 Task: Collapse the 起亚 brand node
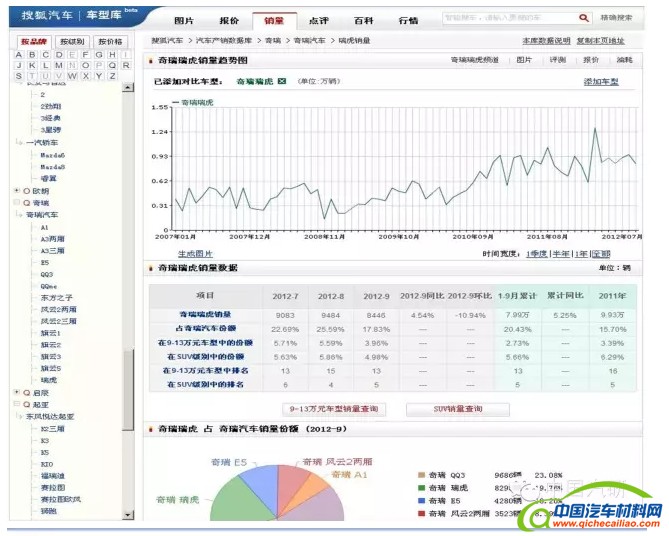tap(17, 404)
